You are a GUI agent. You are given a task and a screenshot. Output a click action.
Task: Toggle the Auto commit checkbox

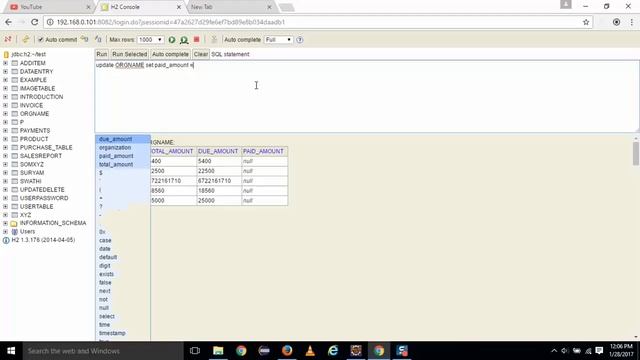[x=41, y=40]
